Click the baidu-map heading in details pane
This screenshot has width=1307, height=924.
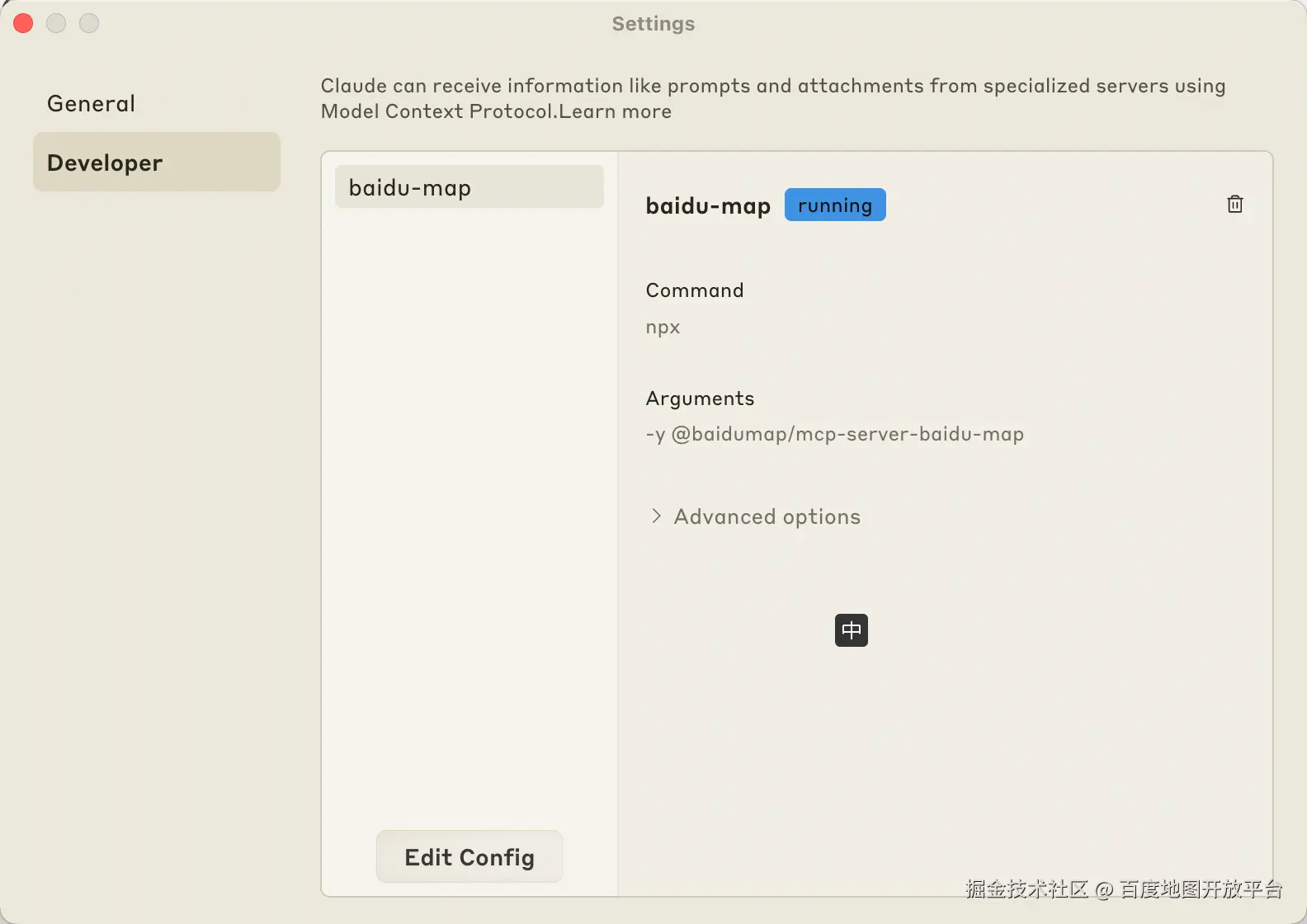point(708,205)
